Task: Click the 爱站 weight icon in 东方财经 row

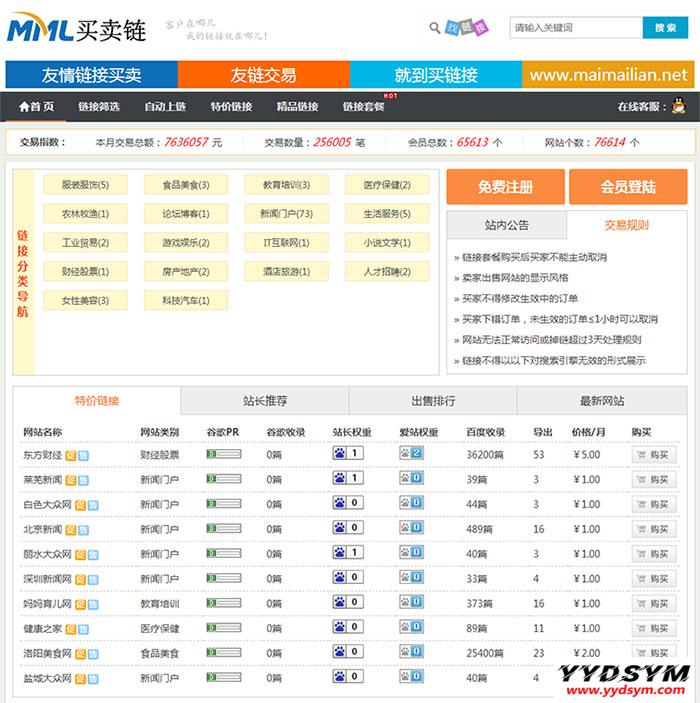Action: tap(411, 453)
